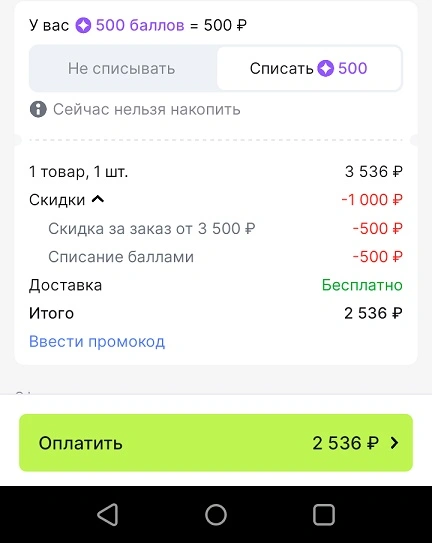This screenshot has width=432, height=543.
Task: Tap the total discount amount '-1 000 ₽'
Action: point(372,200)
